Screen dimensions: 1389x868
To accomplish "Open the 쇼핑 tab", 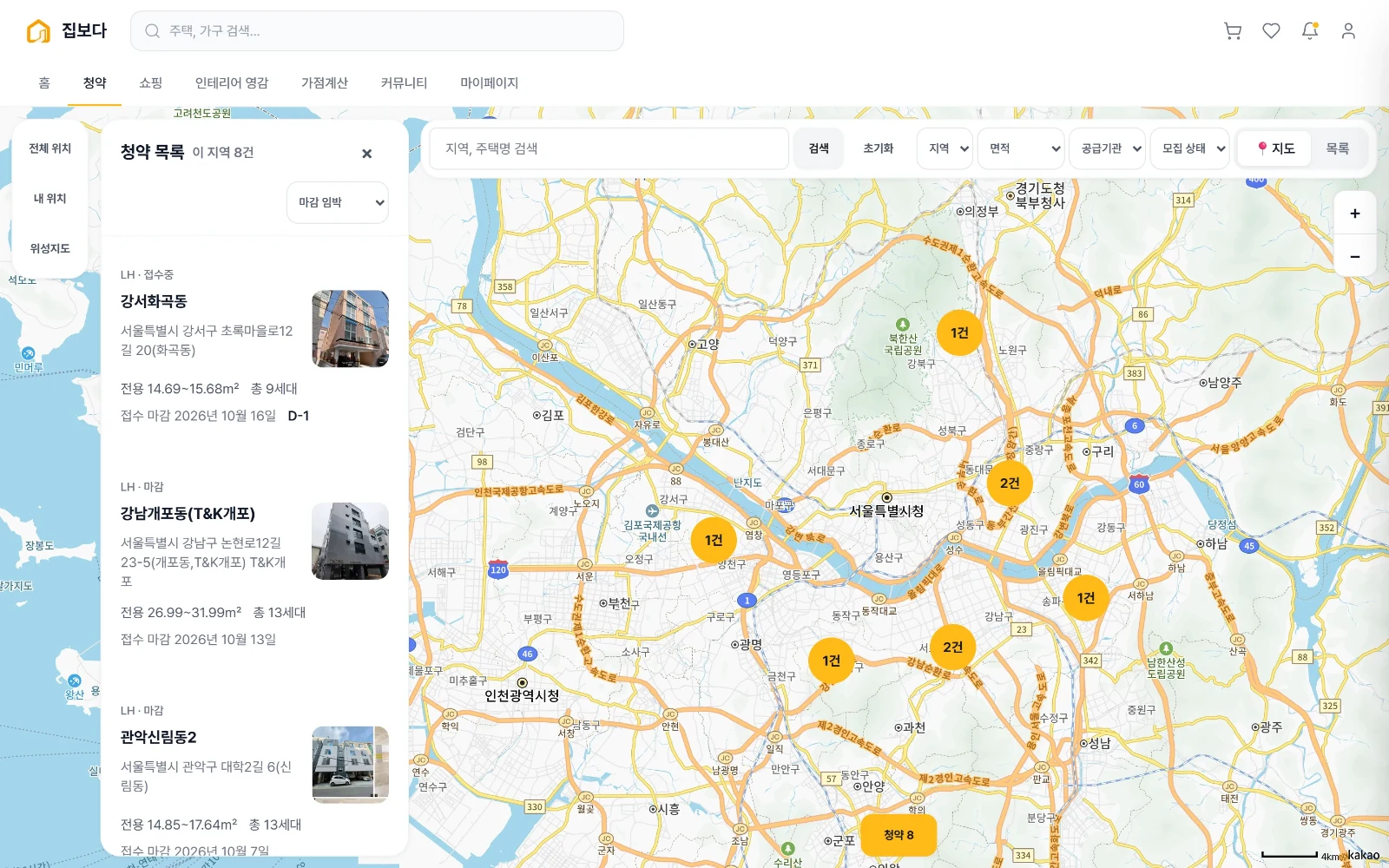I will tap(151, 83).
